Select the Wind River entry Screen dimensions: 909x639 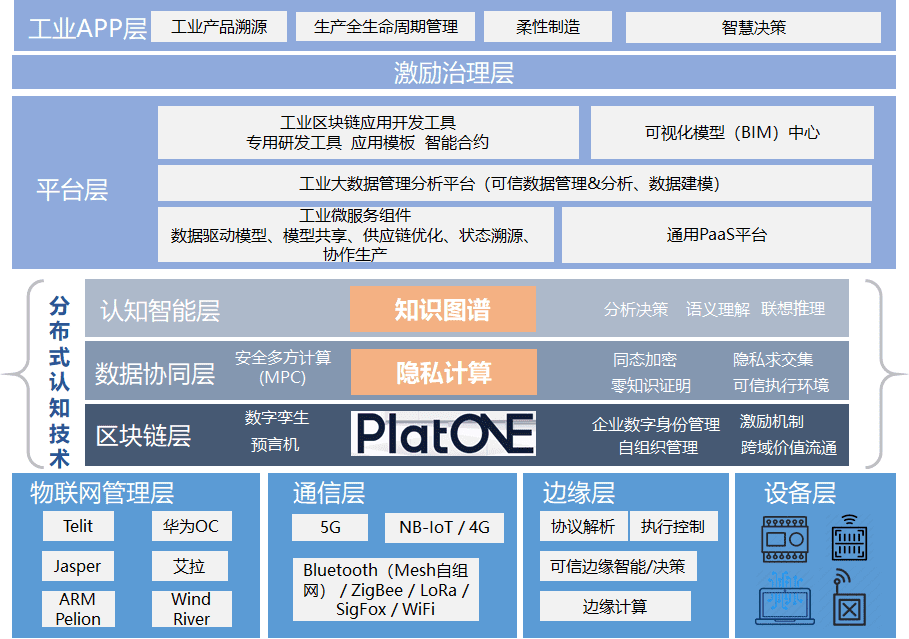(191, 608)
